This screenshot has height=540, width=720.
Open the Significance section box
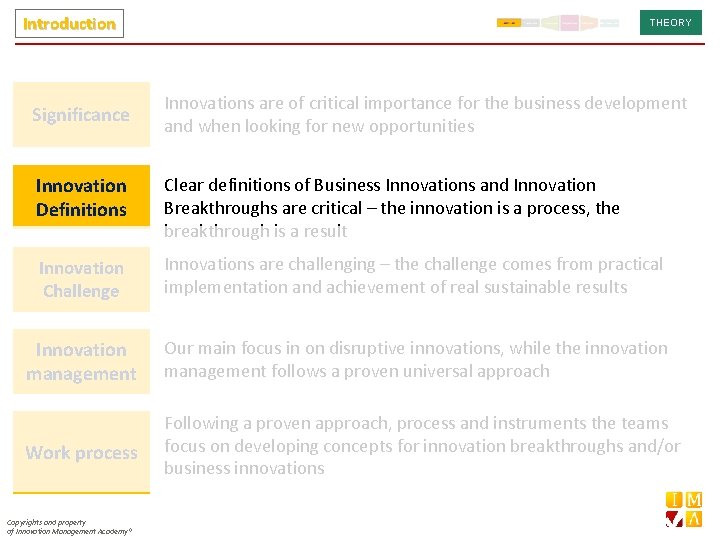[x=81, y=115]
